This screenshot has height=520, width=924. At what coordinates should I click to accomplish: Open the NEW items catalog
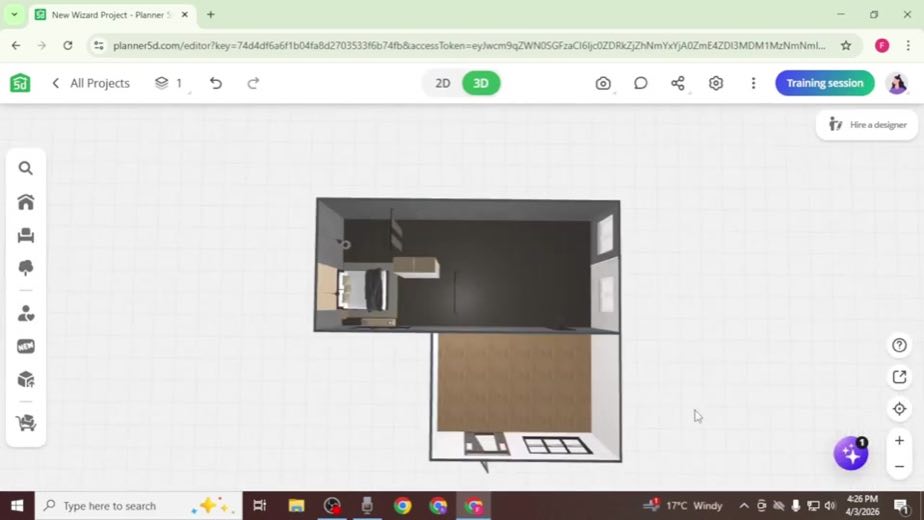25,346
